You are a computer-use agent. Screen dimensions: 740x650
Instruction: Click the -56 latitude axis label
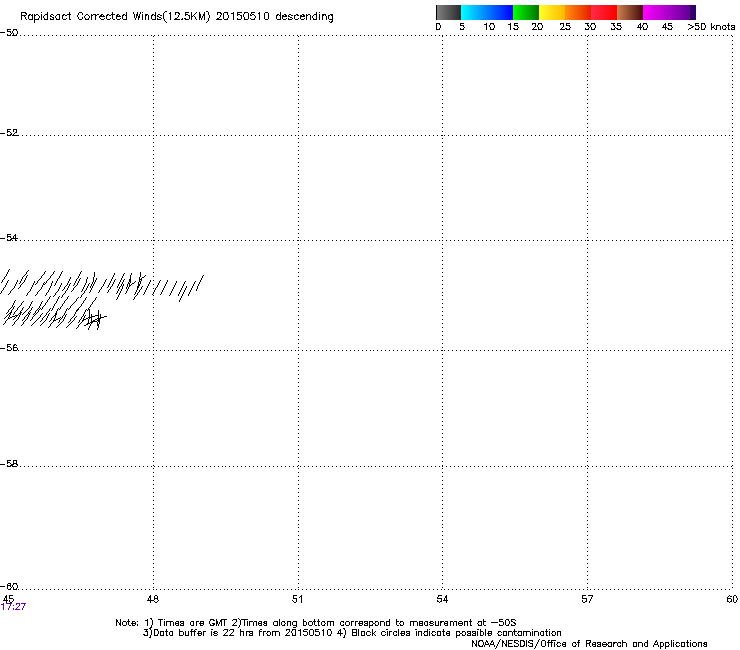point(9,347)
